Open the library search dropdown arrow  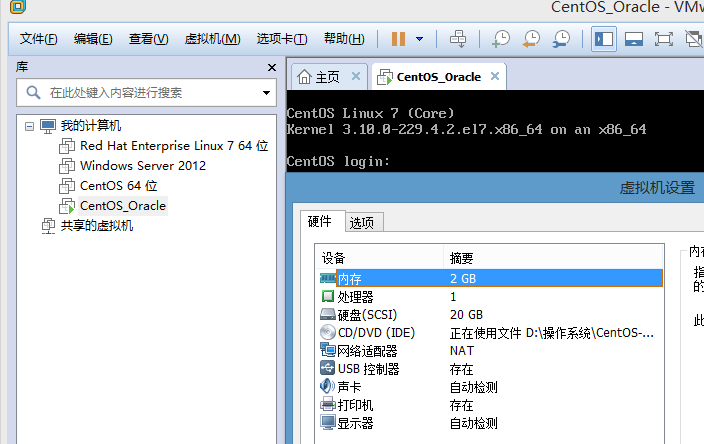pyautogui.click(x=266, y=93)
